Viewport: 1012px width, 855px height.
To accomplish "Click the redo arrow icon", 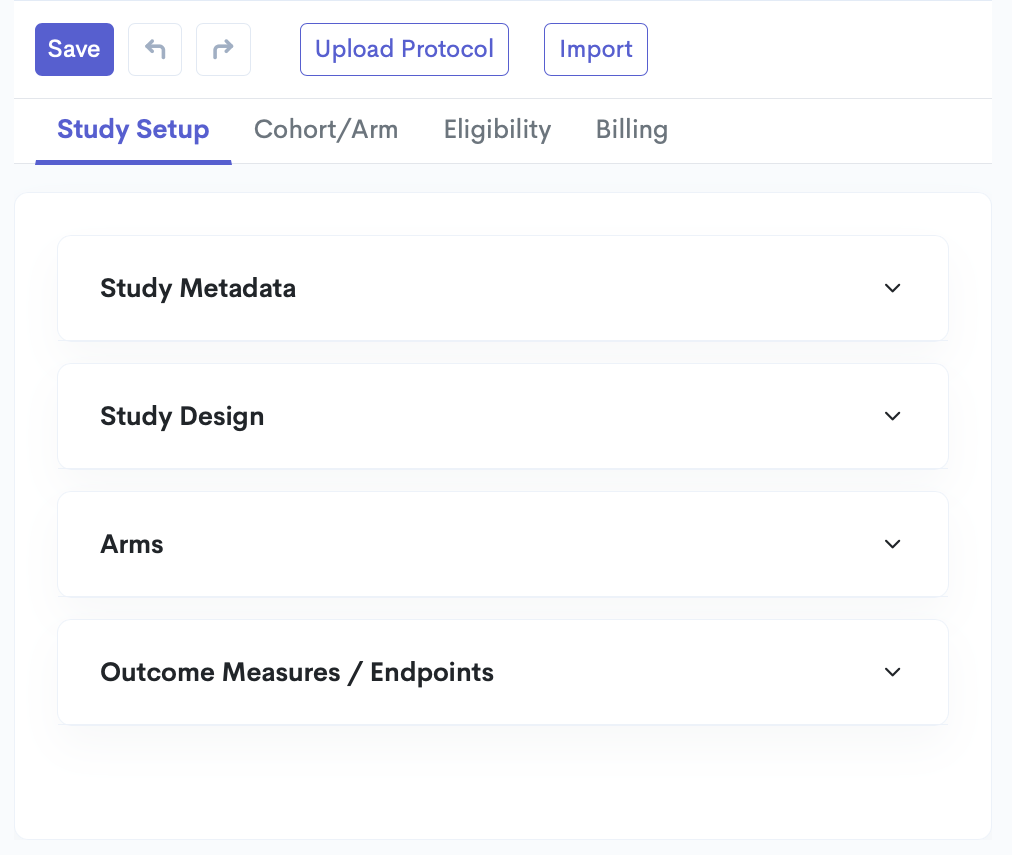I will [x=223, y=49].
